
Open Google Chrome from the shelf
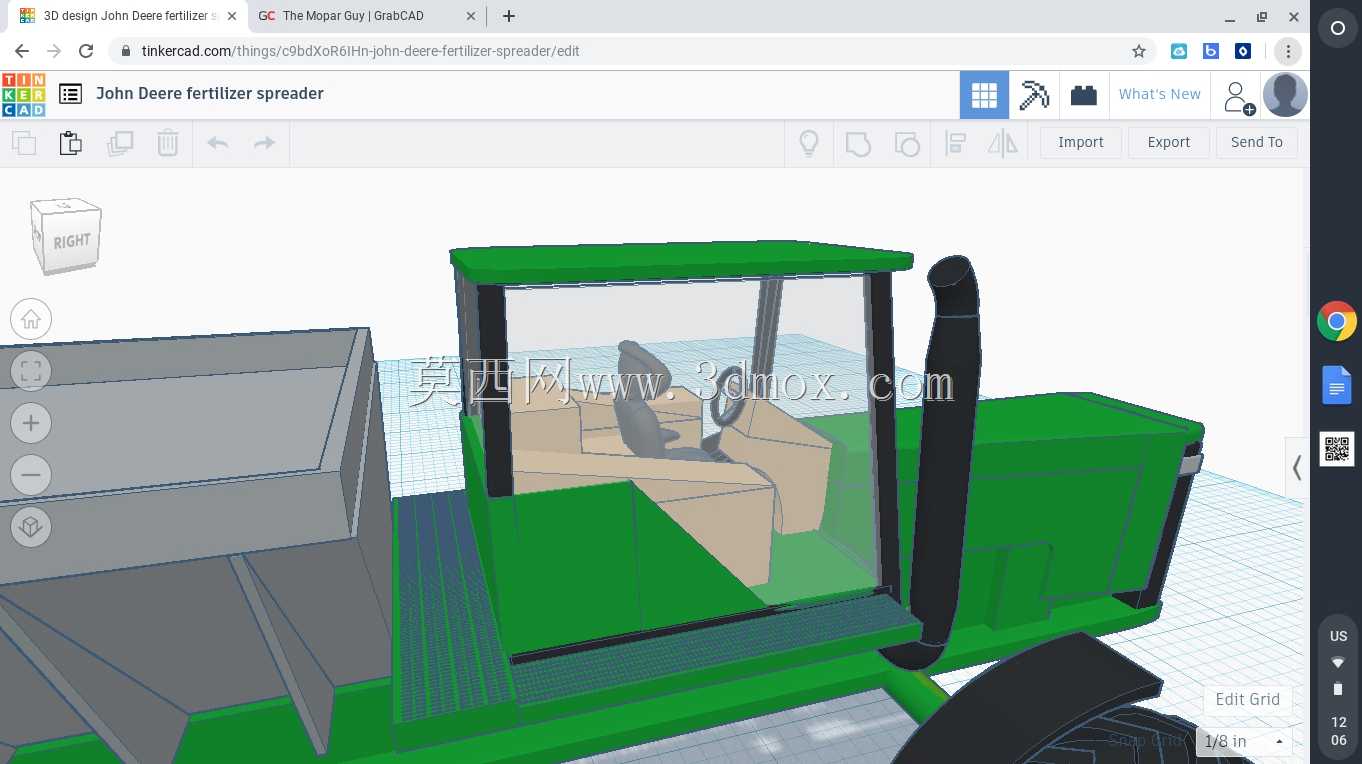click(1337, 322)
